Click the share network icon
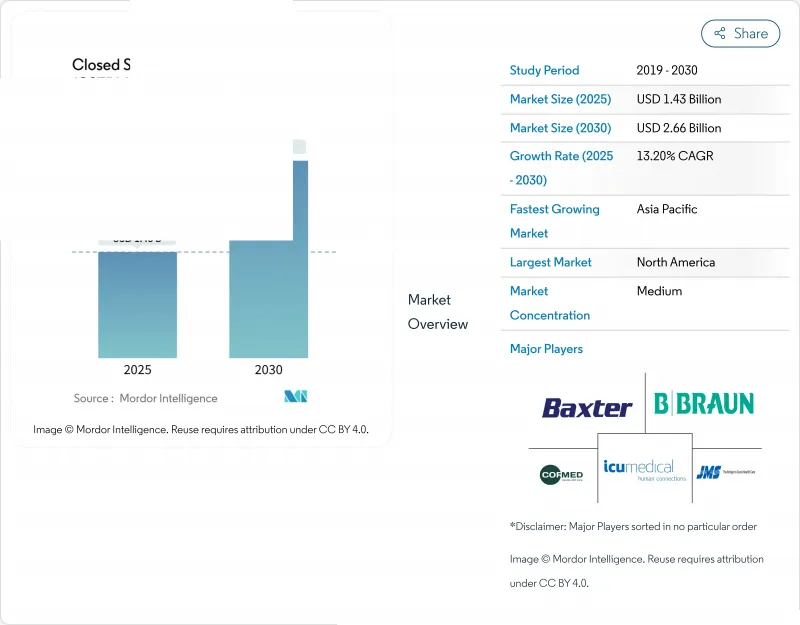The image size is (800, 625). (718, 33)
